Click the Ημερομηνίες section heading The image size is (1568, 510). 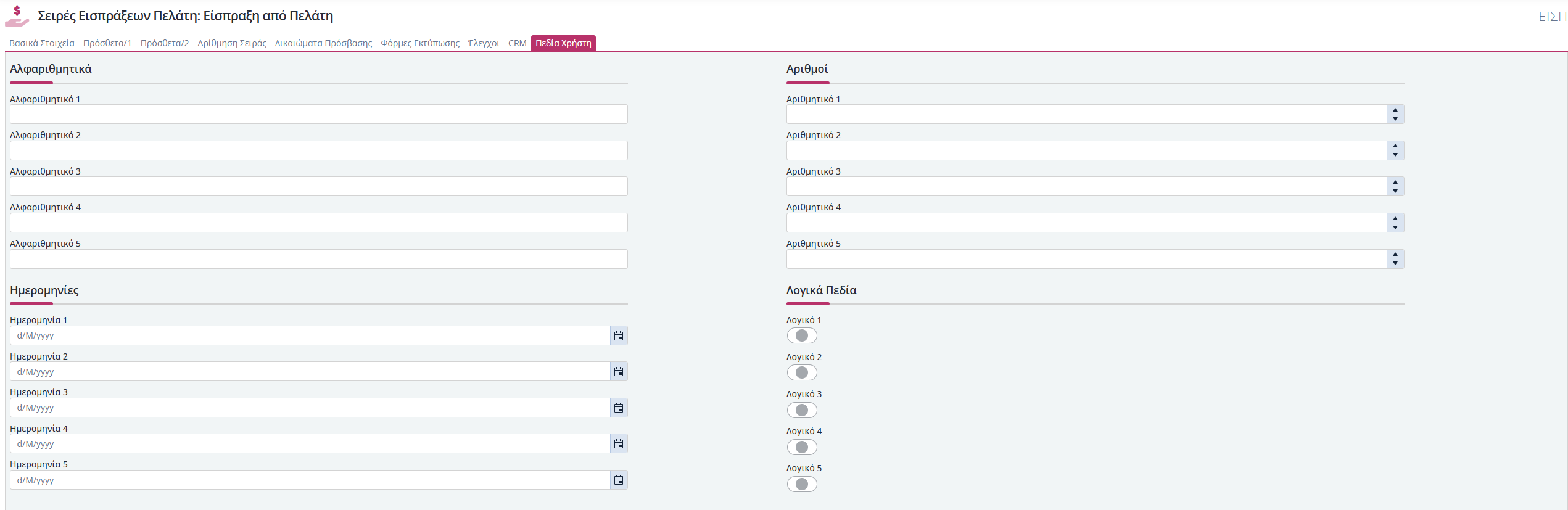pos(44,290)
